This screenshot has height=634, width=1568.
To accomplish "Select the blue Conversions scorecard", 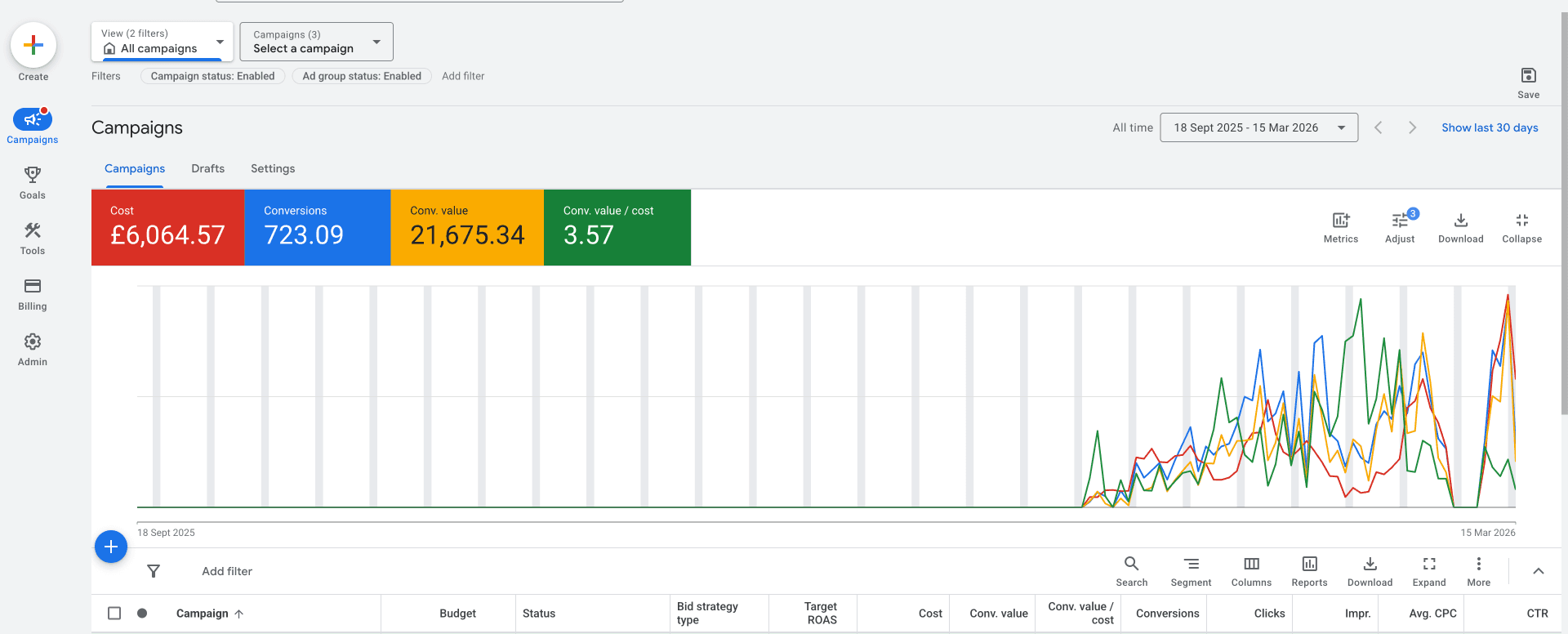I will click(318, 227).
